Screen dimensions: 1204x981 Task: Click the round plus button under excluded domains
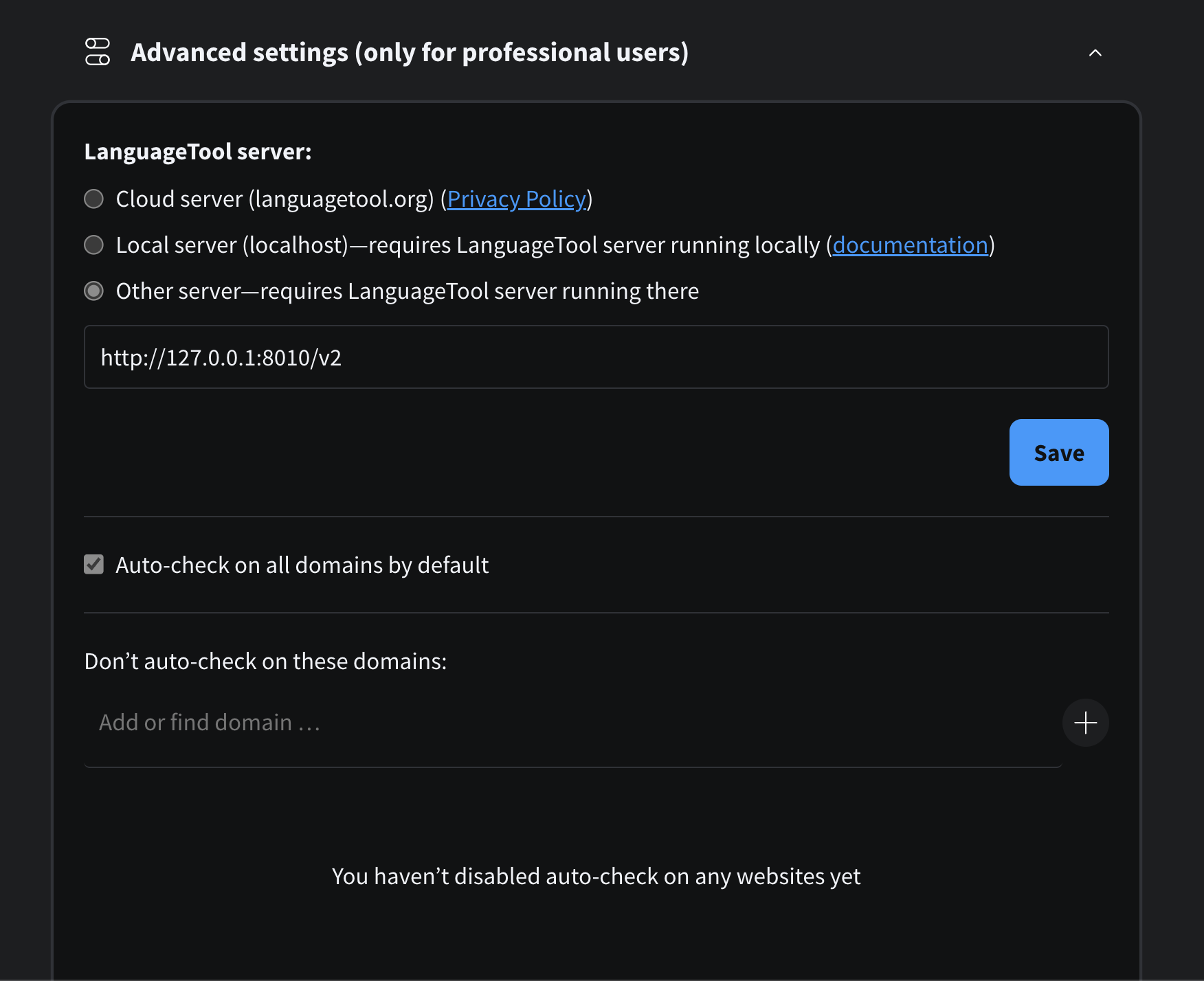[x=1086, y=723]
